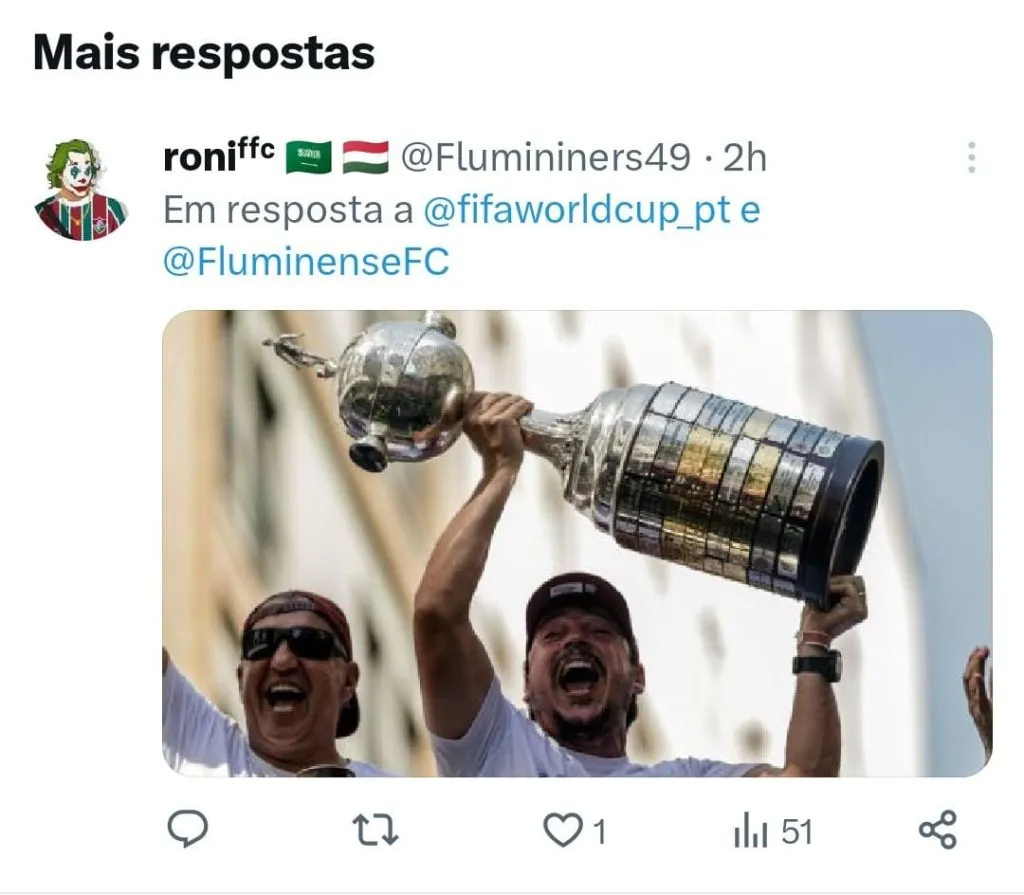The width and height of the screenshot is (1024, 895).
Task: Open the Joker avatar profile picture
Action: (x=80, y=189)
